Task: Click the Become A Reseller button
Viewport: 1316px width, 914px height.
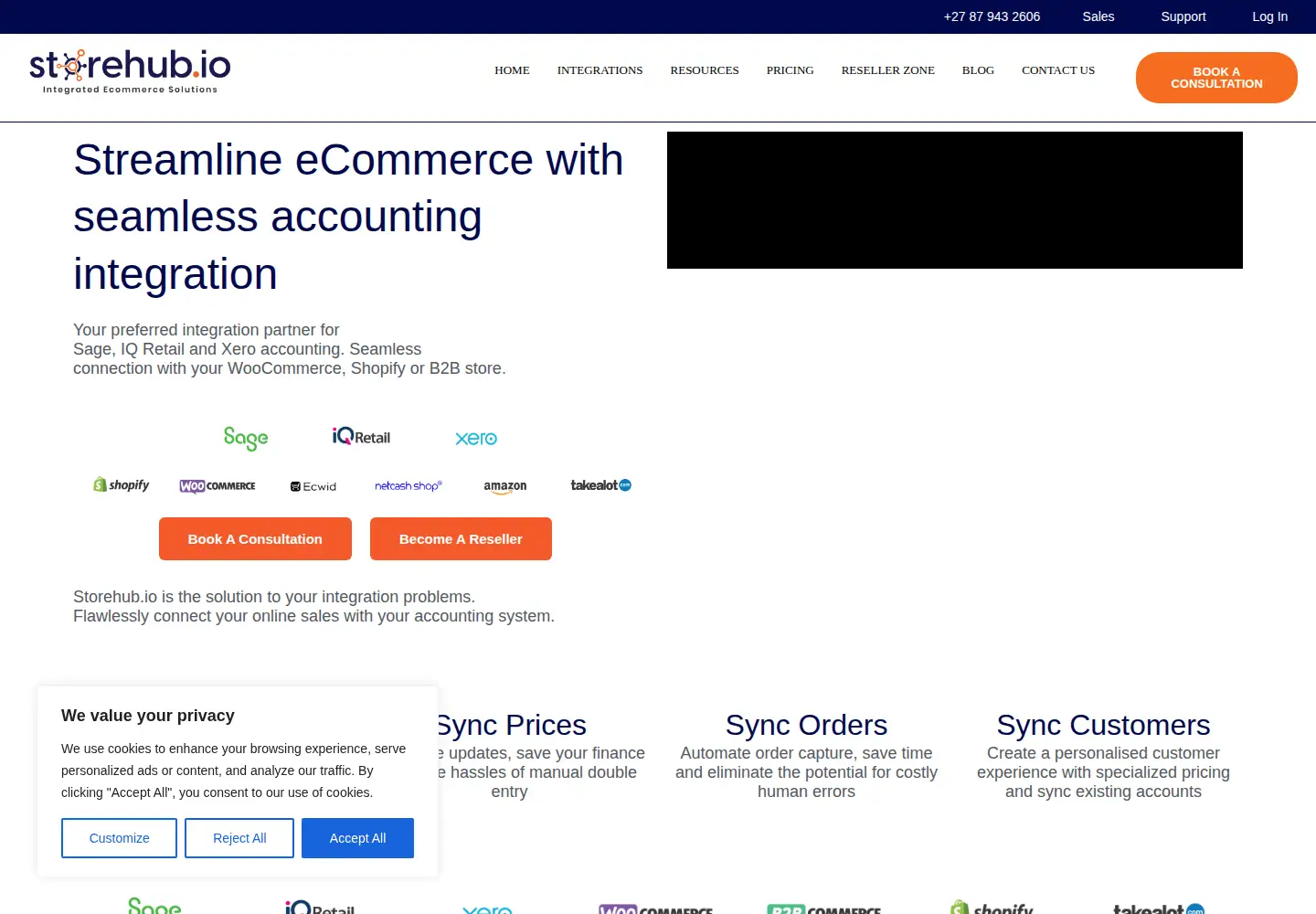Action: point(461,539)
